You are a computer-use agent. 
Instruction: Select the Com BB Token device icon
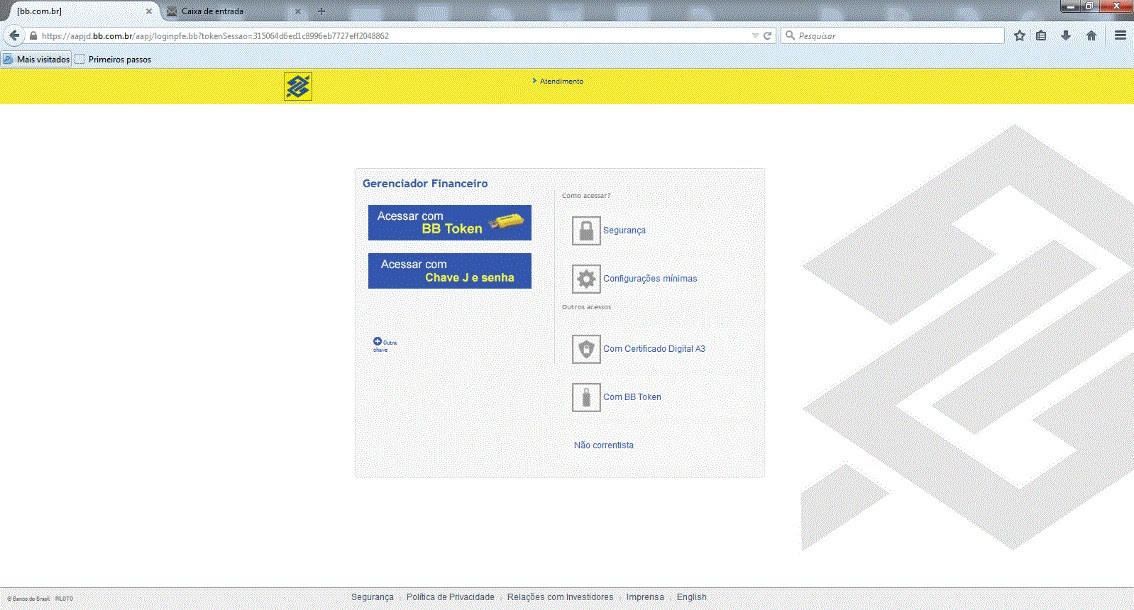tap(586, 397)
